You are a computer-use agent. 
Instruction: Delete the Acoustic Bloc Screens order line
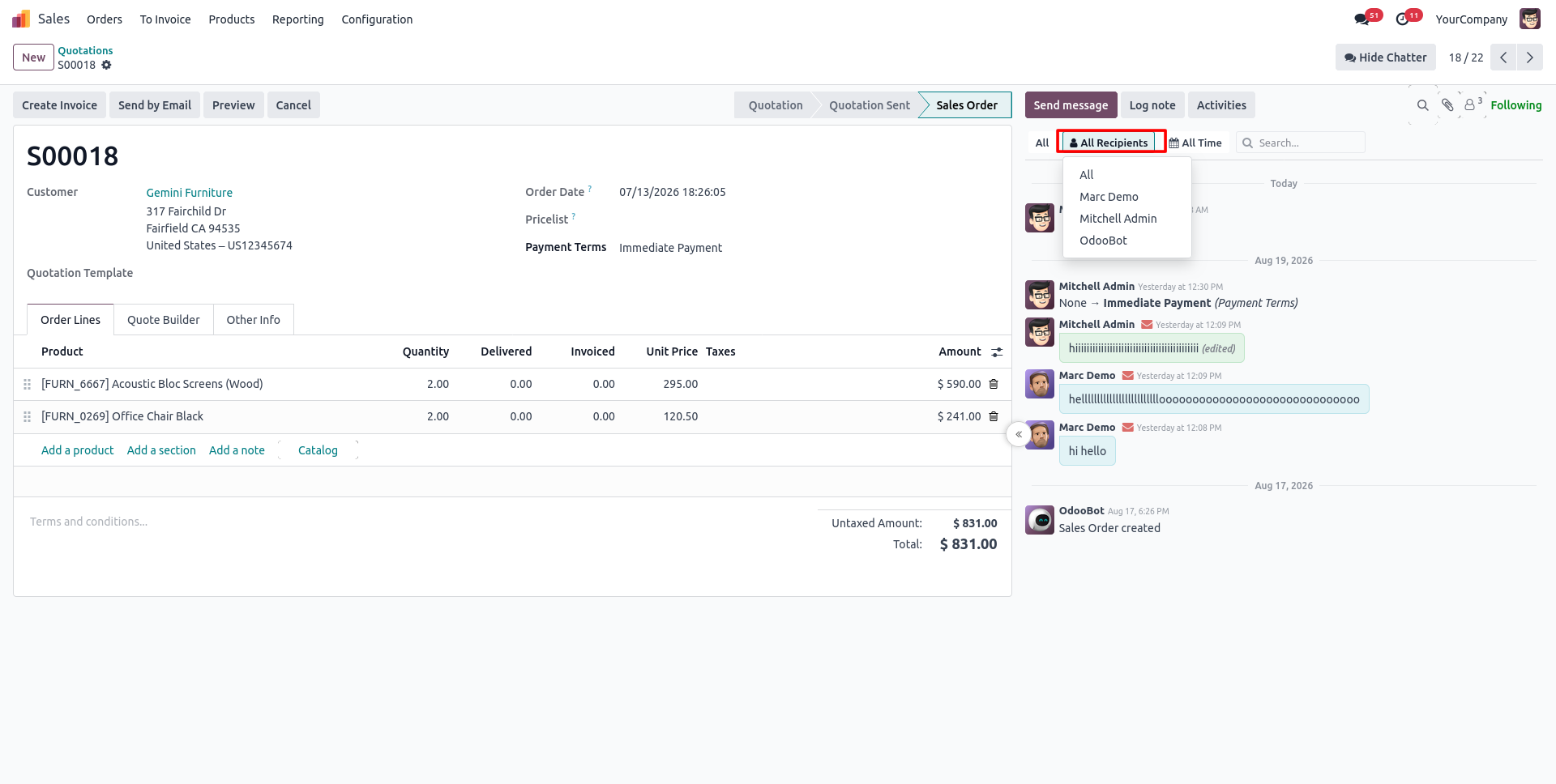(994, 384)
